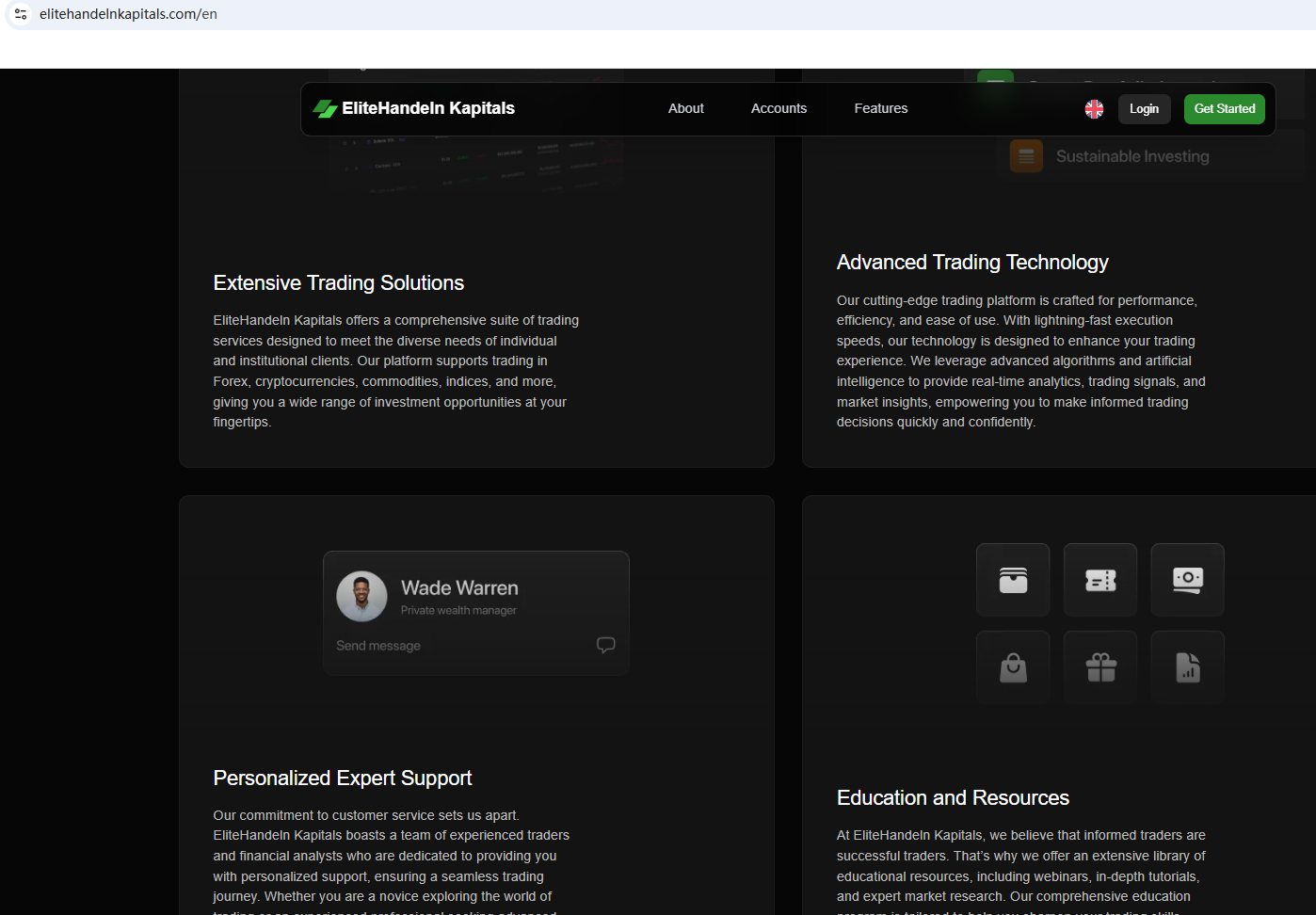Click the wallet cards icon tile
Image resolution: width=1316 pixels, height=915 pixels.
pyautogui.click(x=1013, y=580)
